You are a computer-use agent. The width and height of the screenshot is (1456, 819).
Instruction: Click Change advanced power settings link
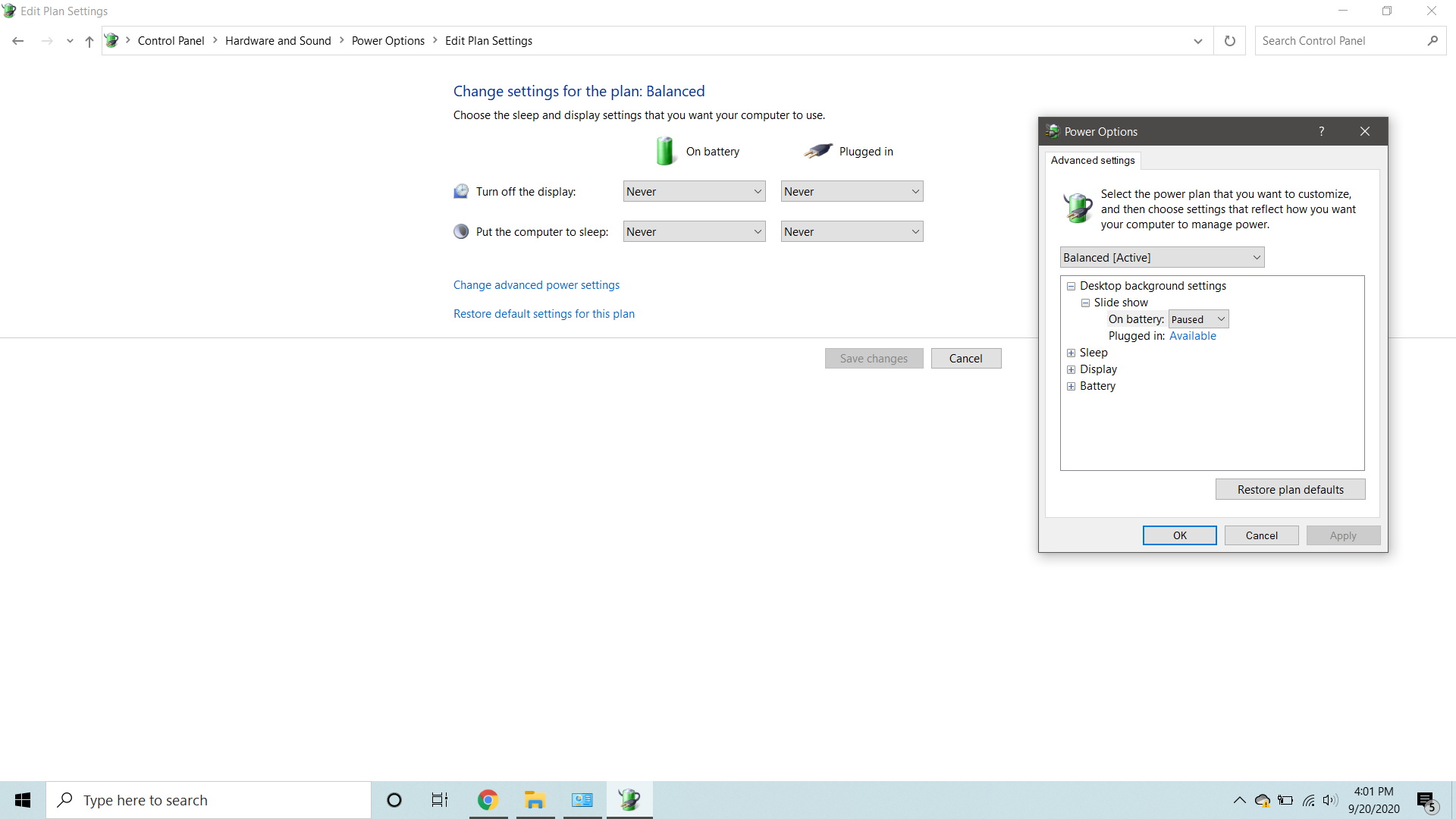pyautogui.click(x=536, y=284)
